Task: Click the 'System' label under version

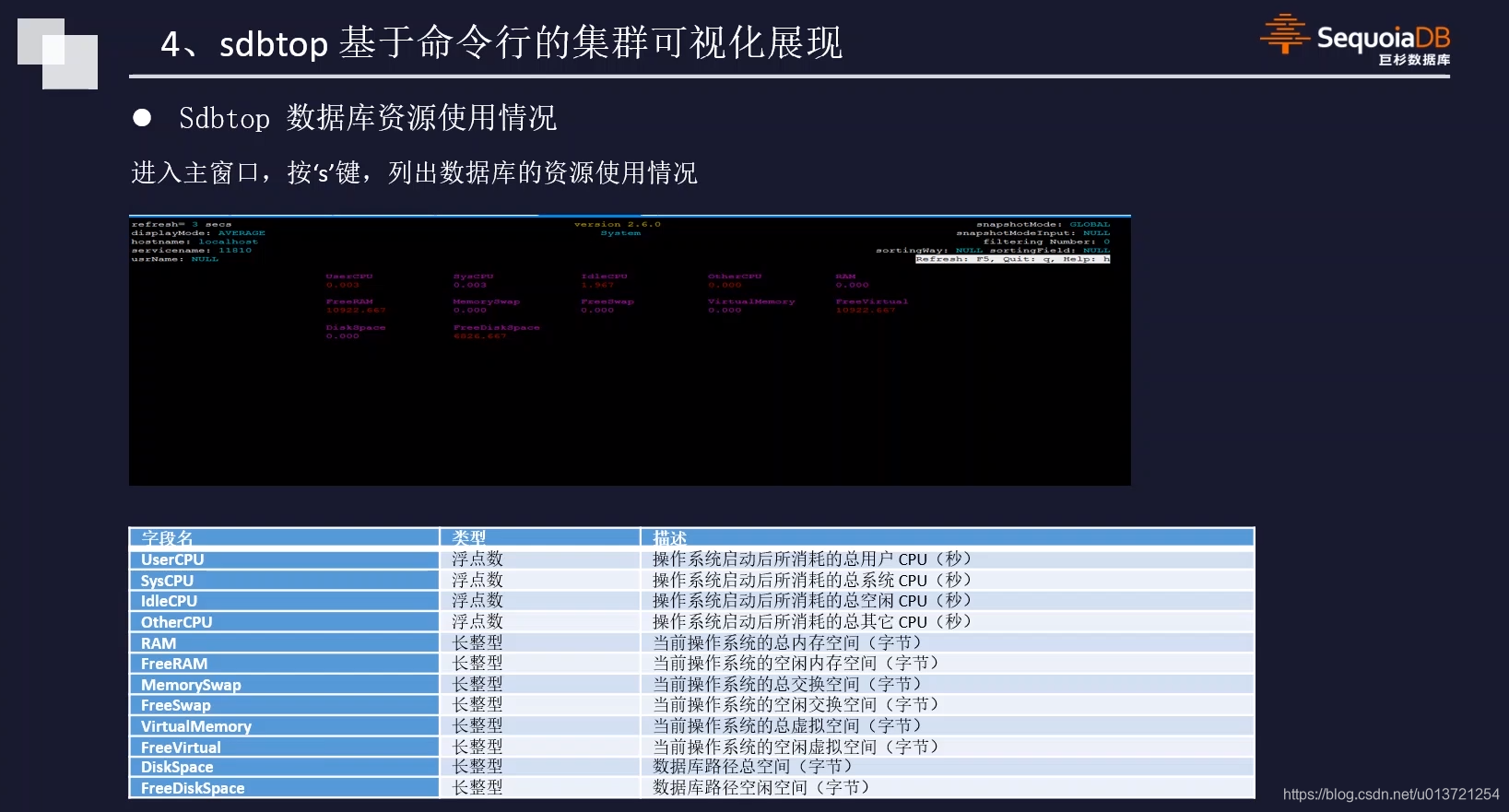Action: (620, 233)
